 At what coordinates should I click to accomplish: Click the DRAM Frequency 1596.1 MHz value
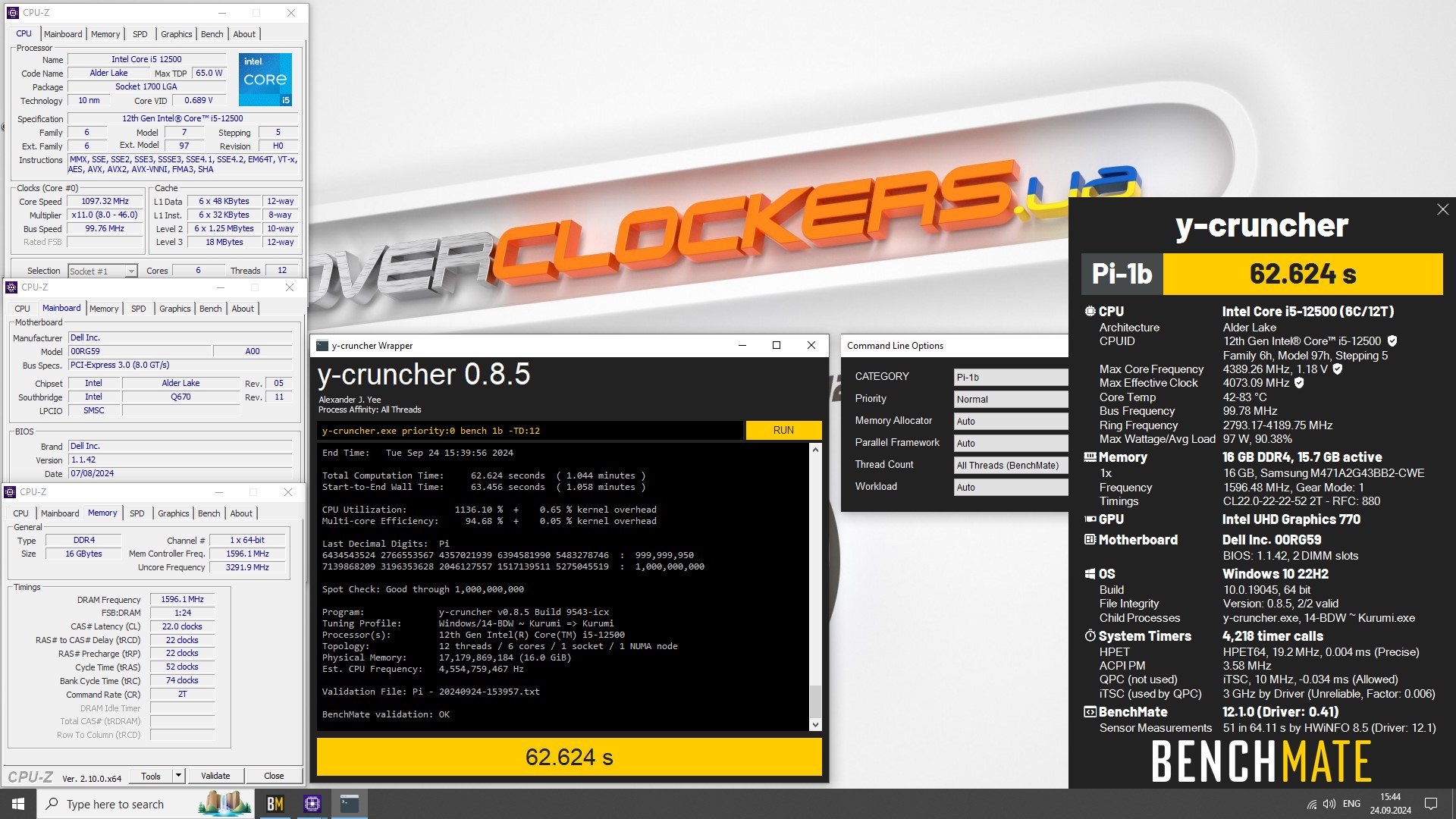(x=182, y=599)
